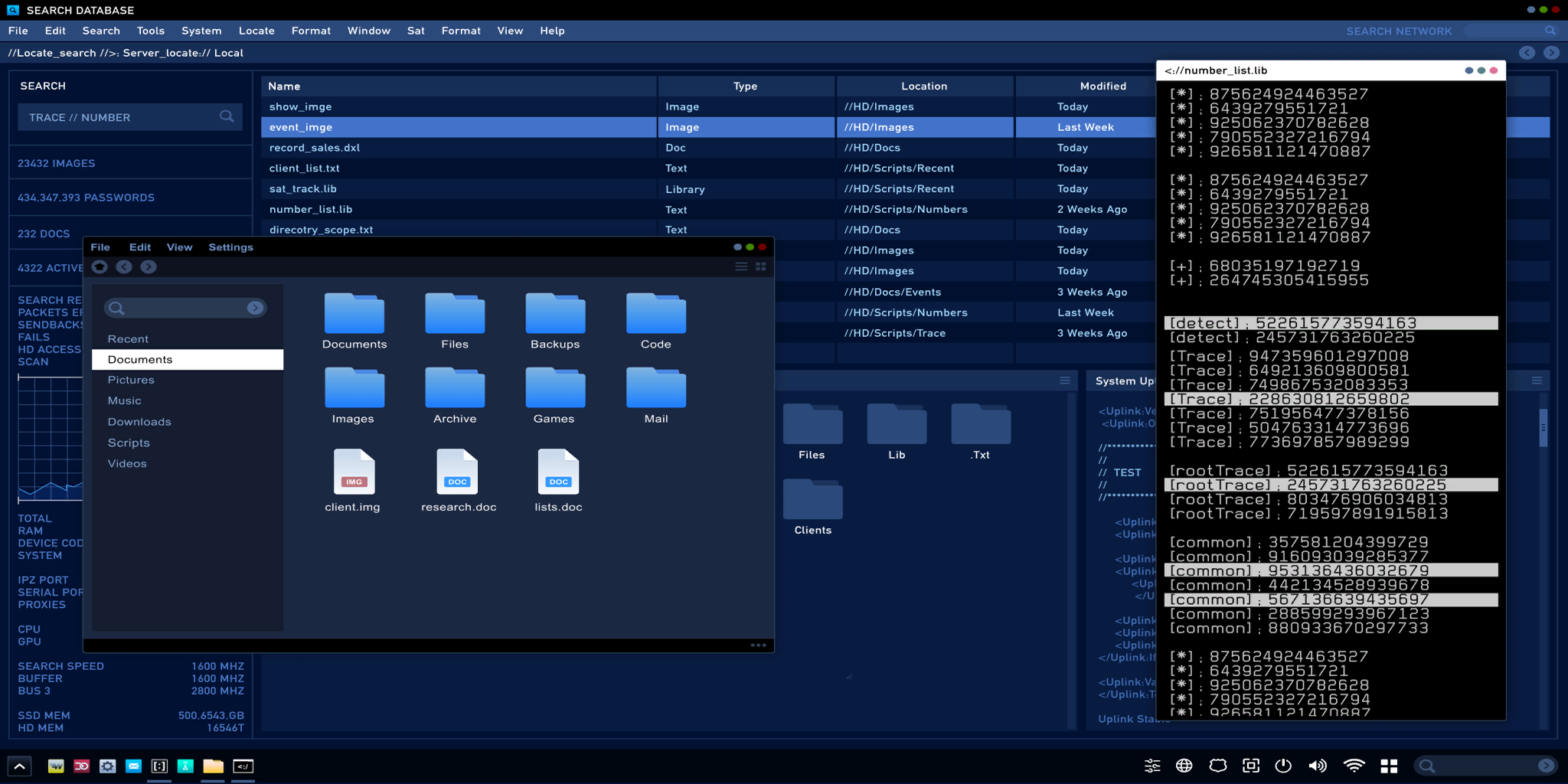
Task: Click the SEARCH NETWORK field
Action: tap(1511, 31)
